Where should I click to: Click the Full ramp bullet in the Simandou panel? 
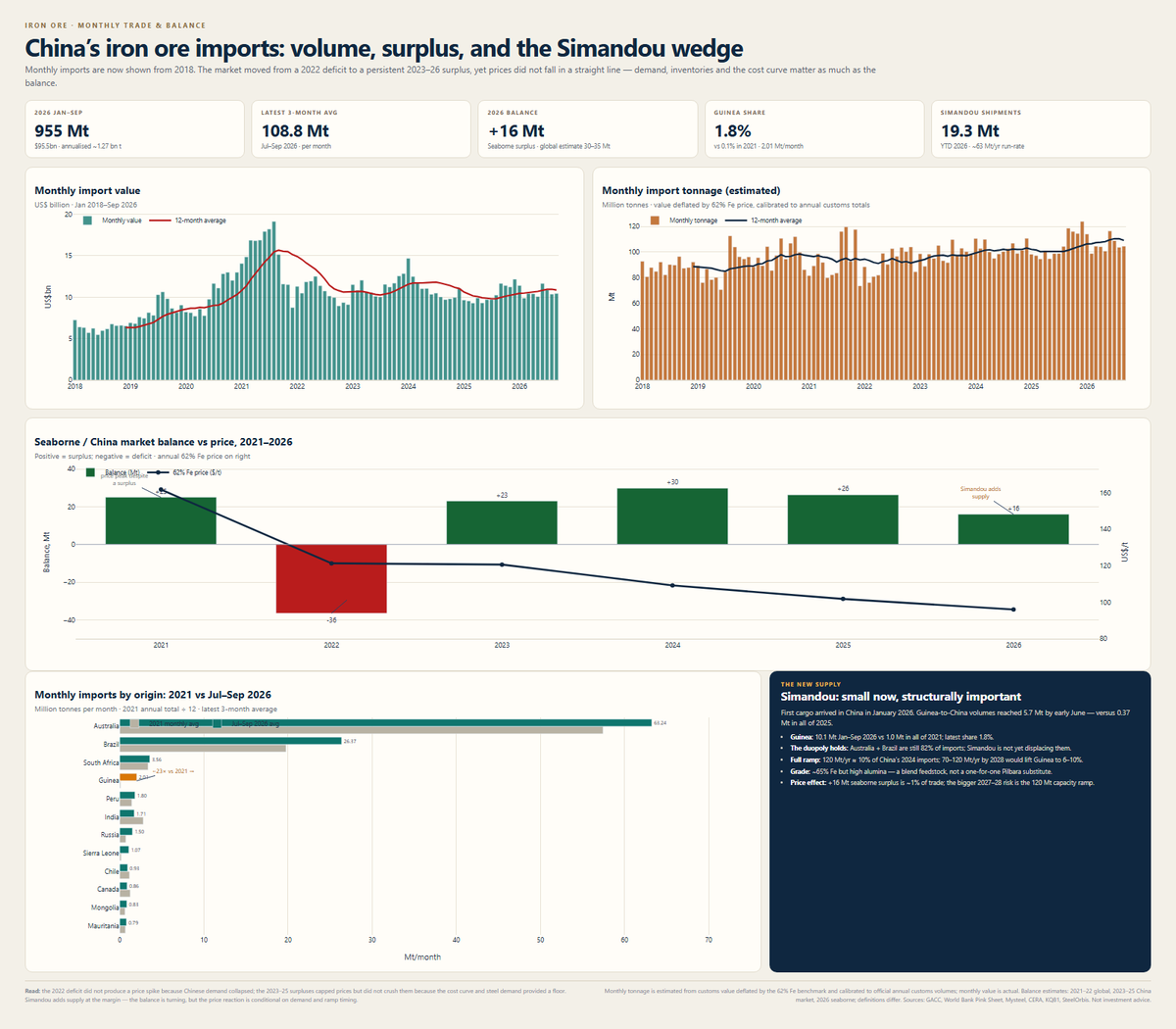pos(937,759)
